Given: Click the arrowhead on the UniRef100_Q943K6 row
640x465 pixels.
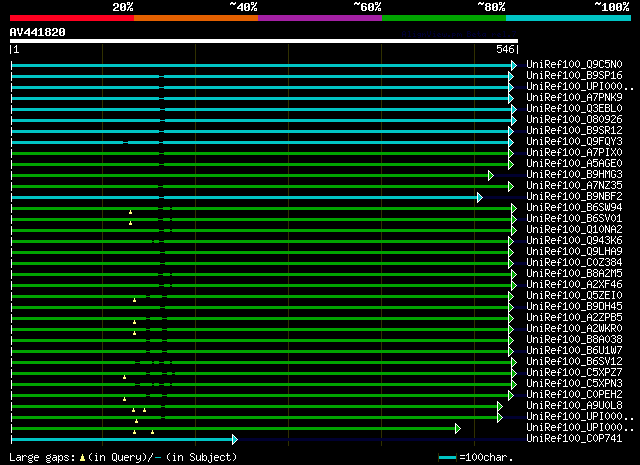Looking at the screenshot, I should click(x=511, y=242).
